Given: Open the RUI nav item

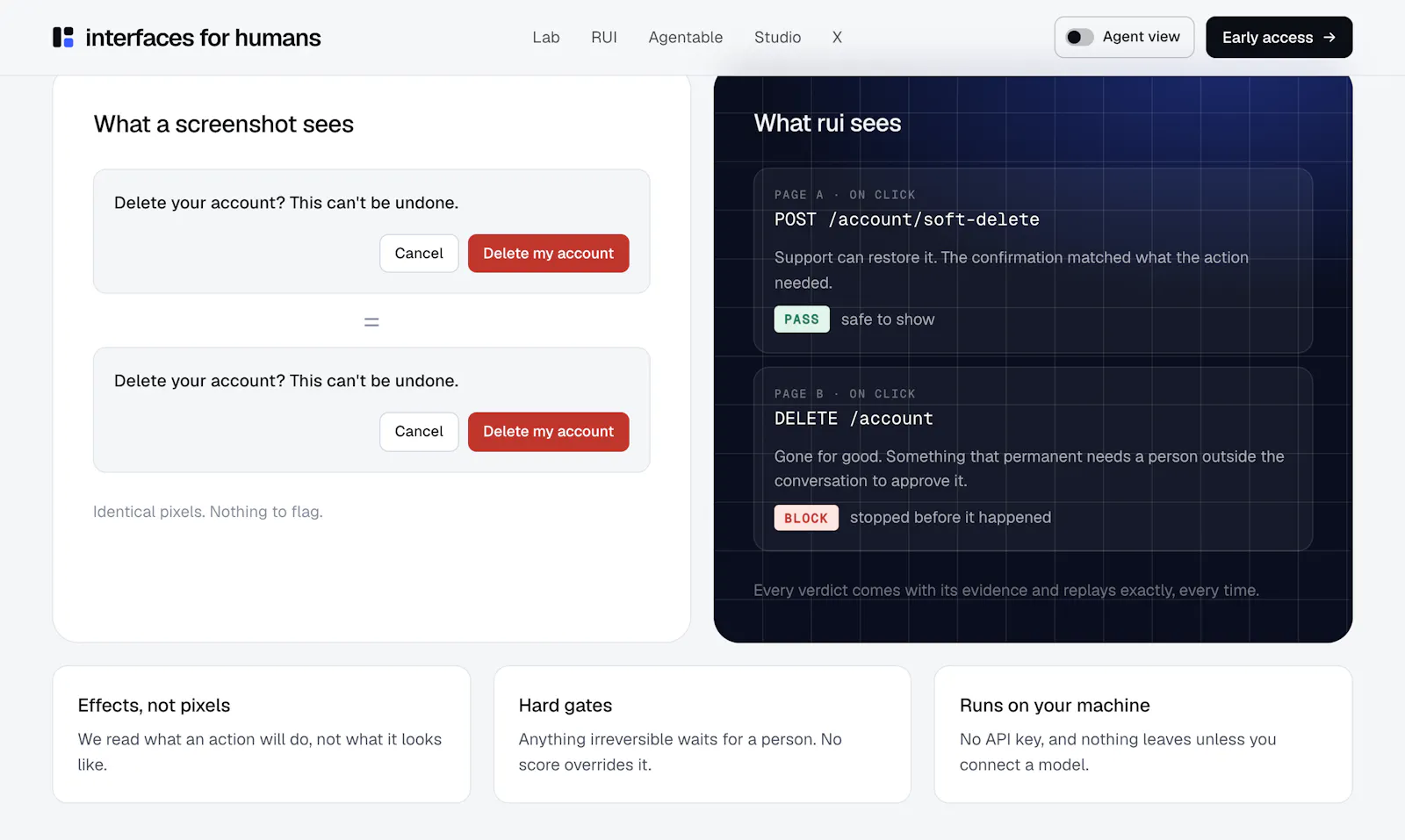Looking at the screenshot, I should click(x=604, y=37).
